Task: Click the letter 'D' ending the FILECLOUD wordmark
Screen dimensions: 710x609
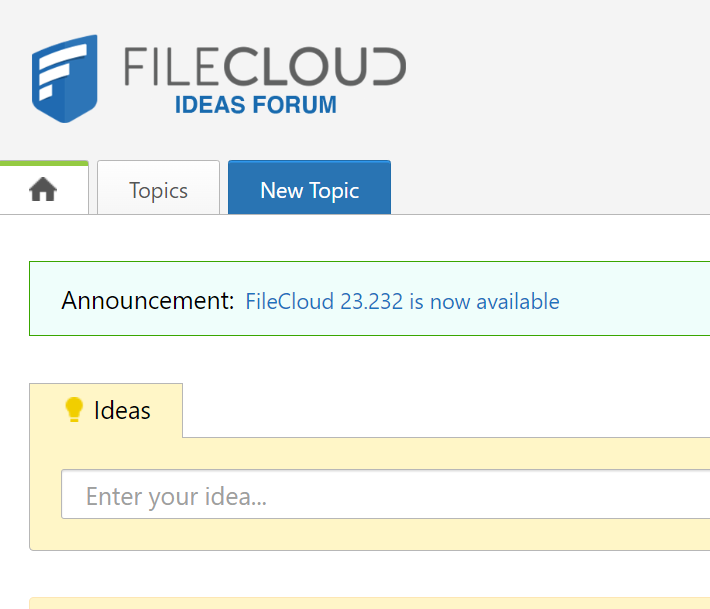Action: pos(389,67)
